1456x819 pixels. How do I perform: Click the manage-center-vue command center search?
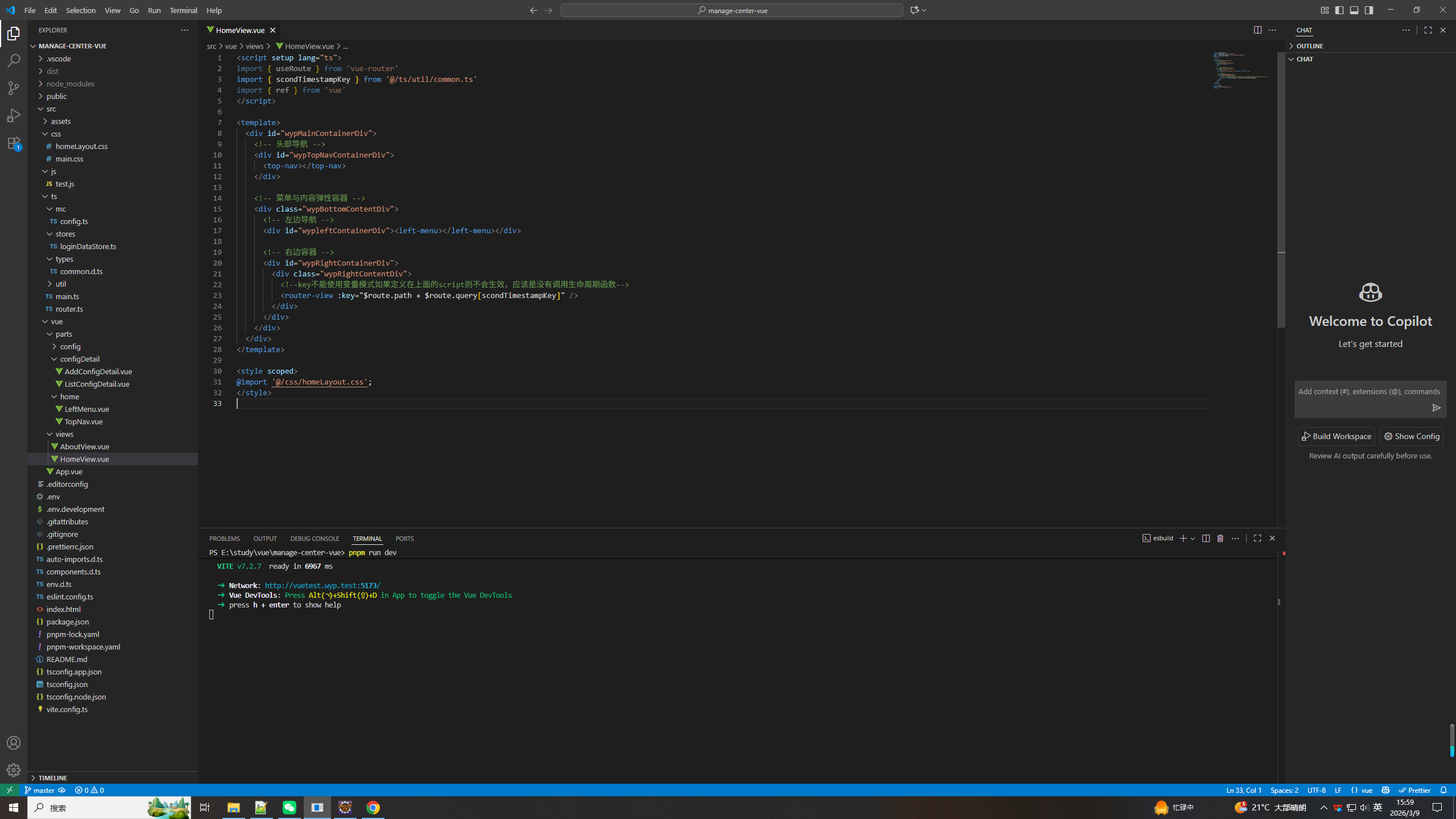coord(731,10)
